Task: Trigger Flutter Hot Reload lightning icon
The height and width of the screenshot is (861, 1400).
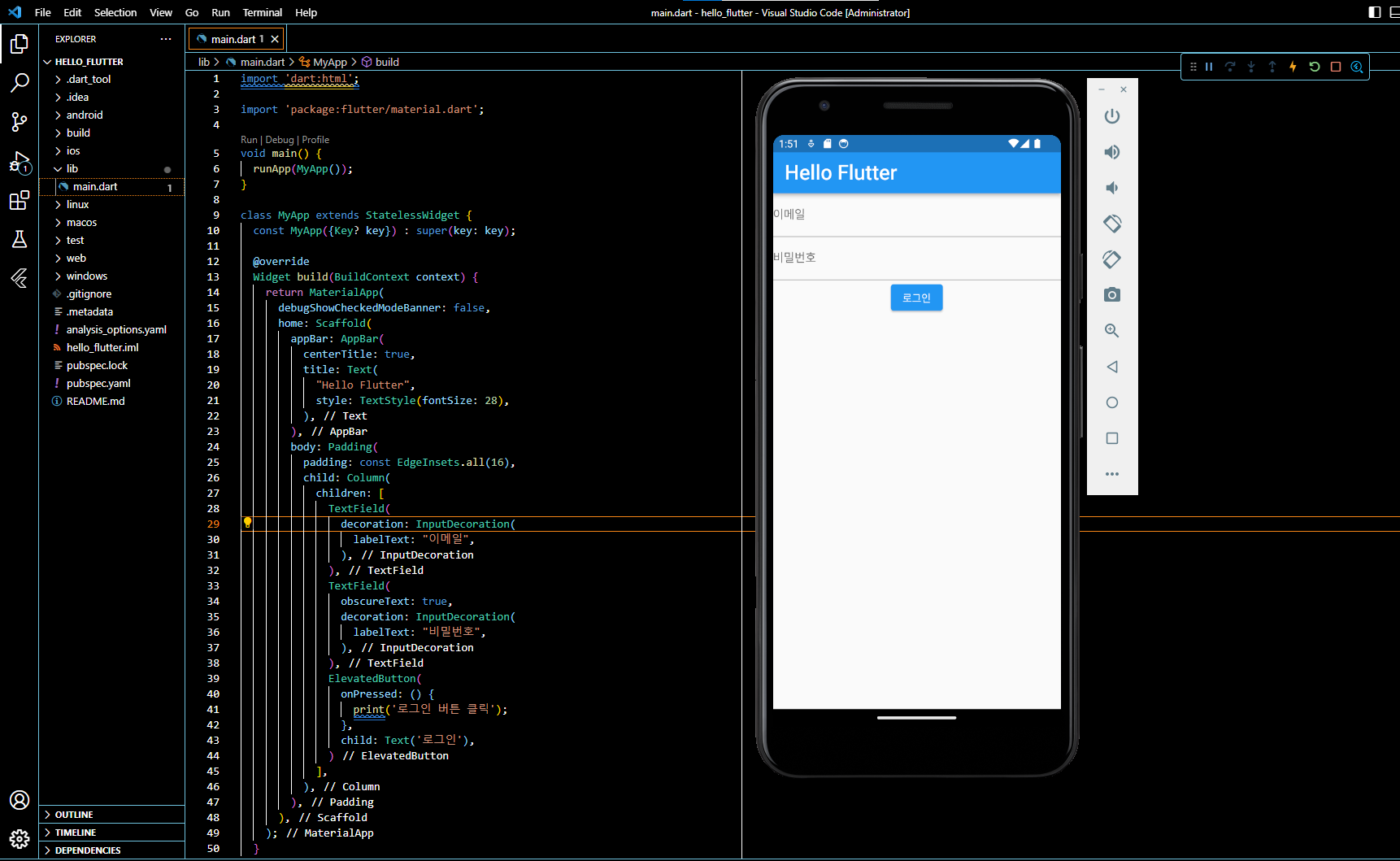Action: [x=1293, y=67]
